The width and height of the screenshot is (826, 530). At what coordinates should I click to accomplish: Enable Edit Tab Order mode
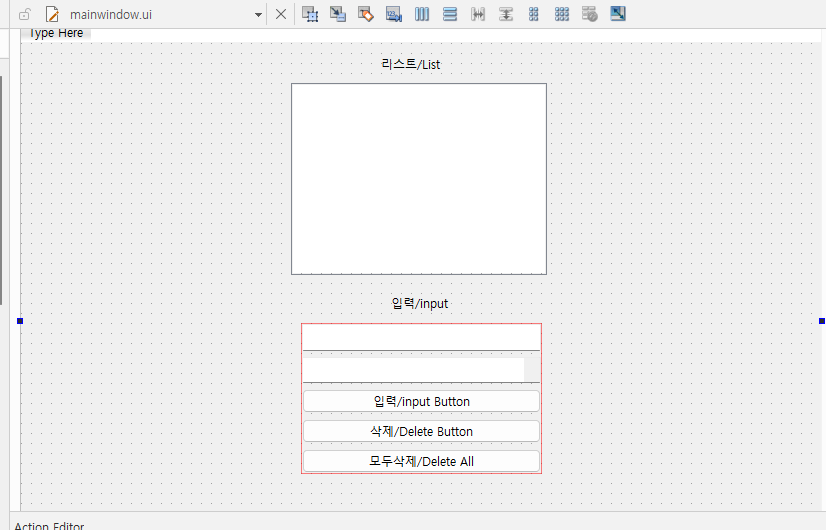coord(394,14)
